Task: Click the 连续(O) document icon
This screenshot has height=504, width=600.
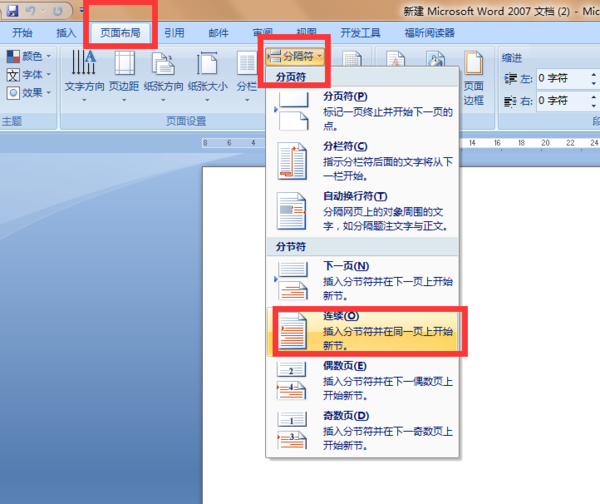Action: pyautogui.click(x=292, y=331)
